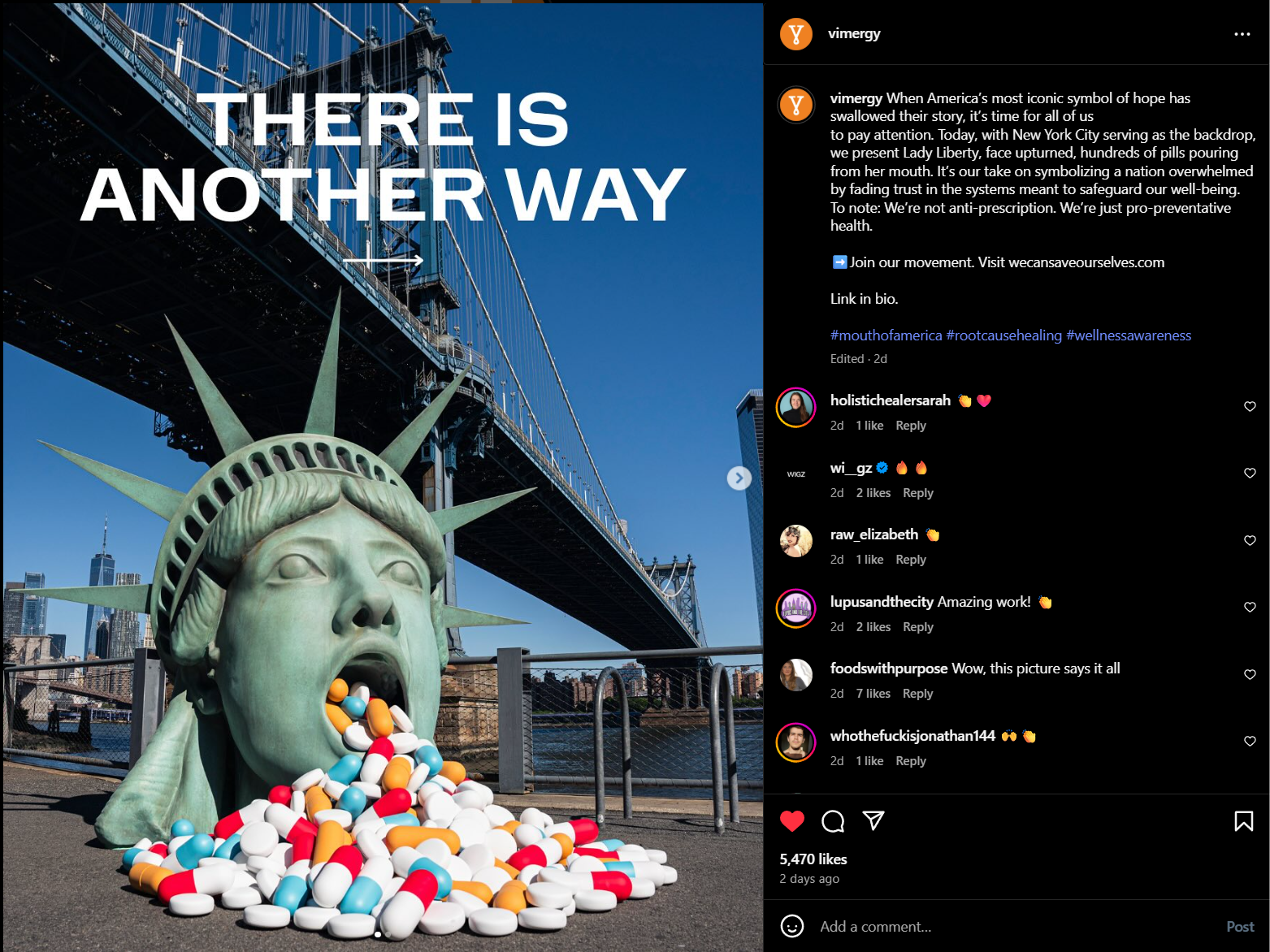Focus the Add a comment field
This screenshot has width=1270, height=952.
(x=1016, y=926)
